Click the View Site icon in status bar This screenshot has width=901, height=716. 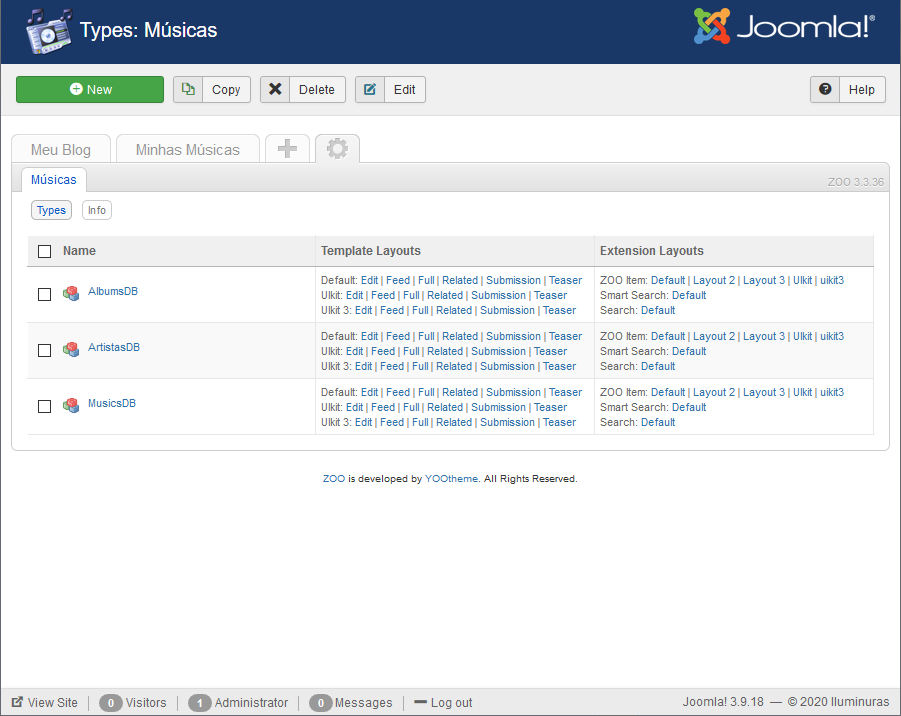tap(17, 702)
